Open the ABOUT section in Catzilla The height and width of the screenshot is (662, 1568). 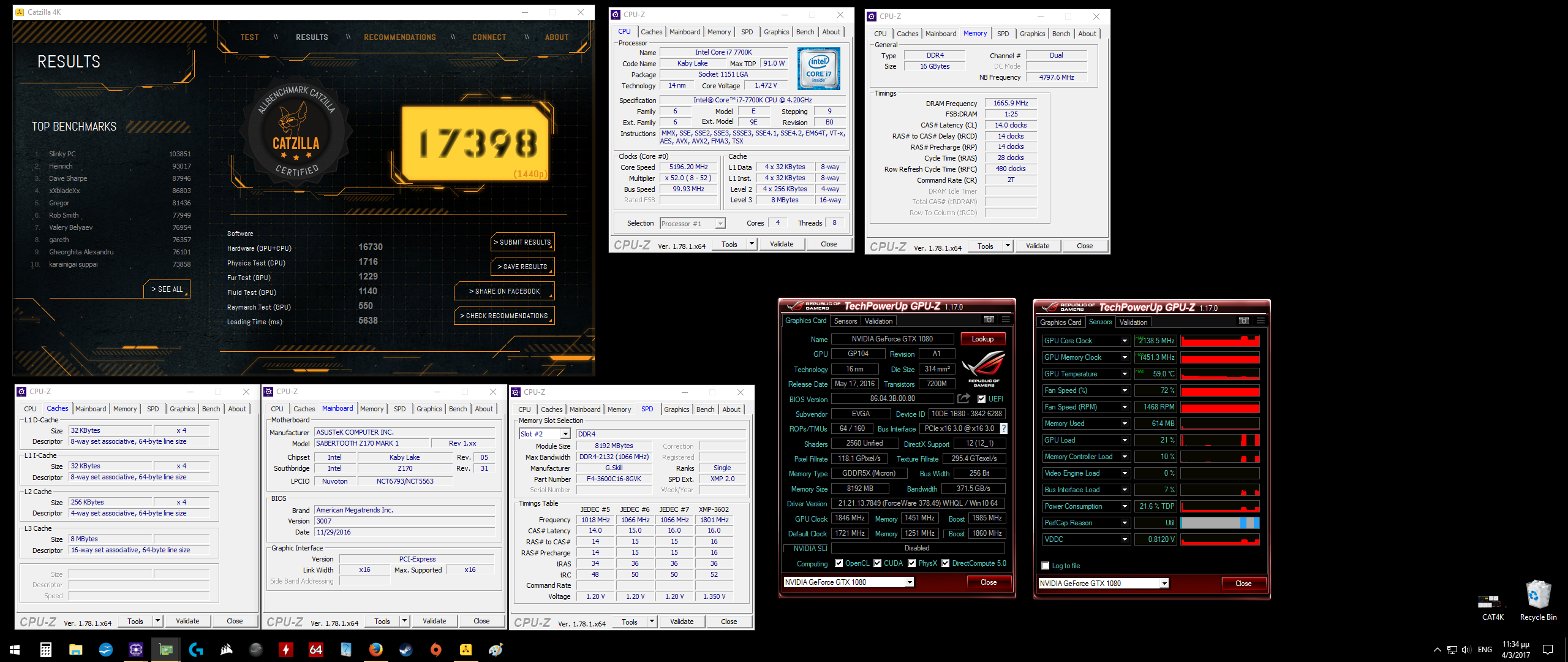[x=557, y=37]
